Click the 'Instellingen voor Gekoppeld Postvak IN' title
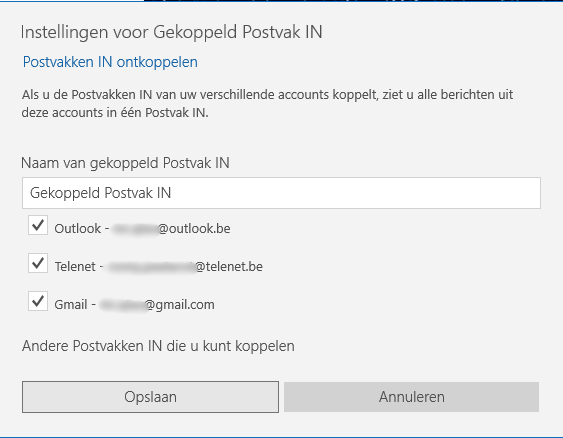This screenshot has height=438, width=563. click(172, 32)
